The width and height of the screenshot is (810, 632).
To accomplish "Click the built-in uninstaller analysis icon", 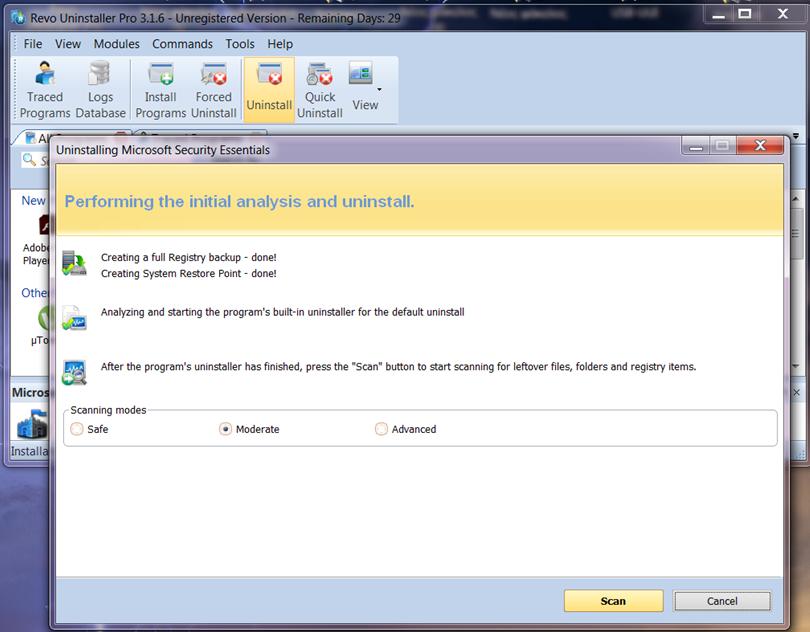I will (x=74, y=317).
